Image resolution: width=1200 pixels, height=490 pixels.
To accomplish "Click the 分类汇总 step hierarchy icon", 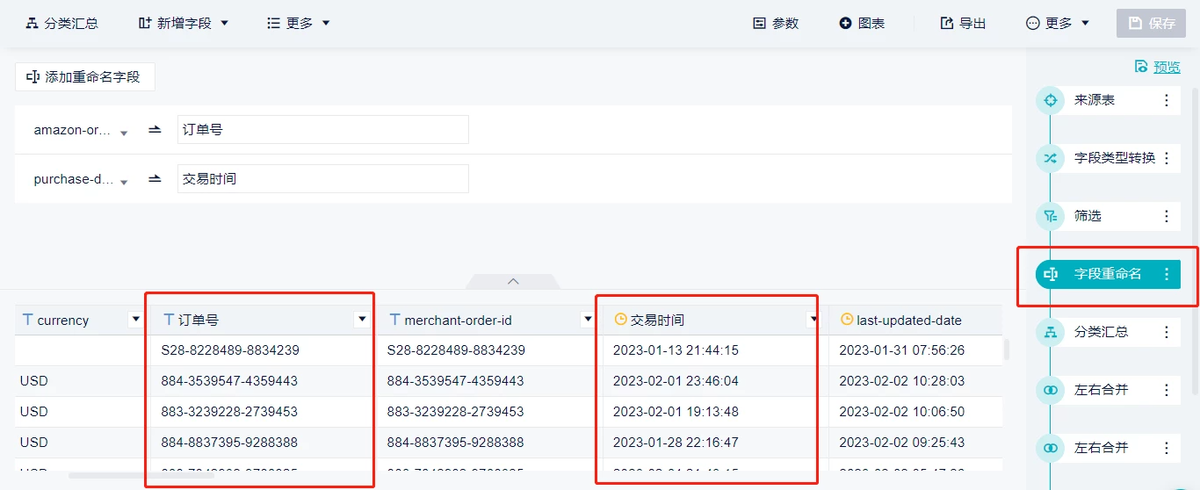I will [x=1050, y=332].
